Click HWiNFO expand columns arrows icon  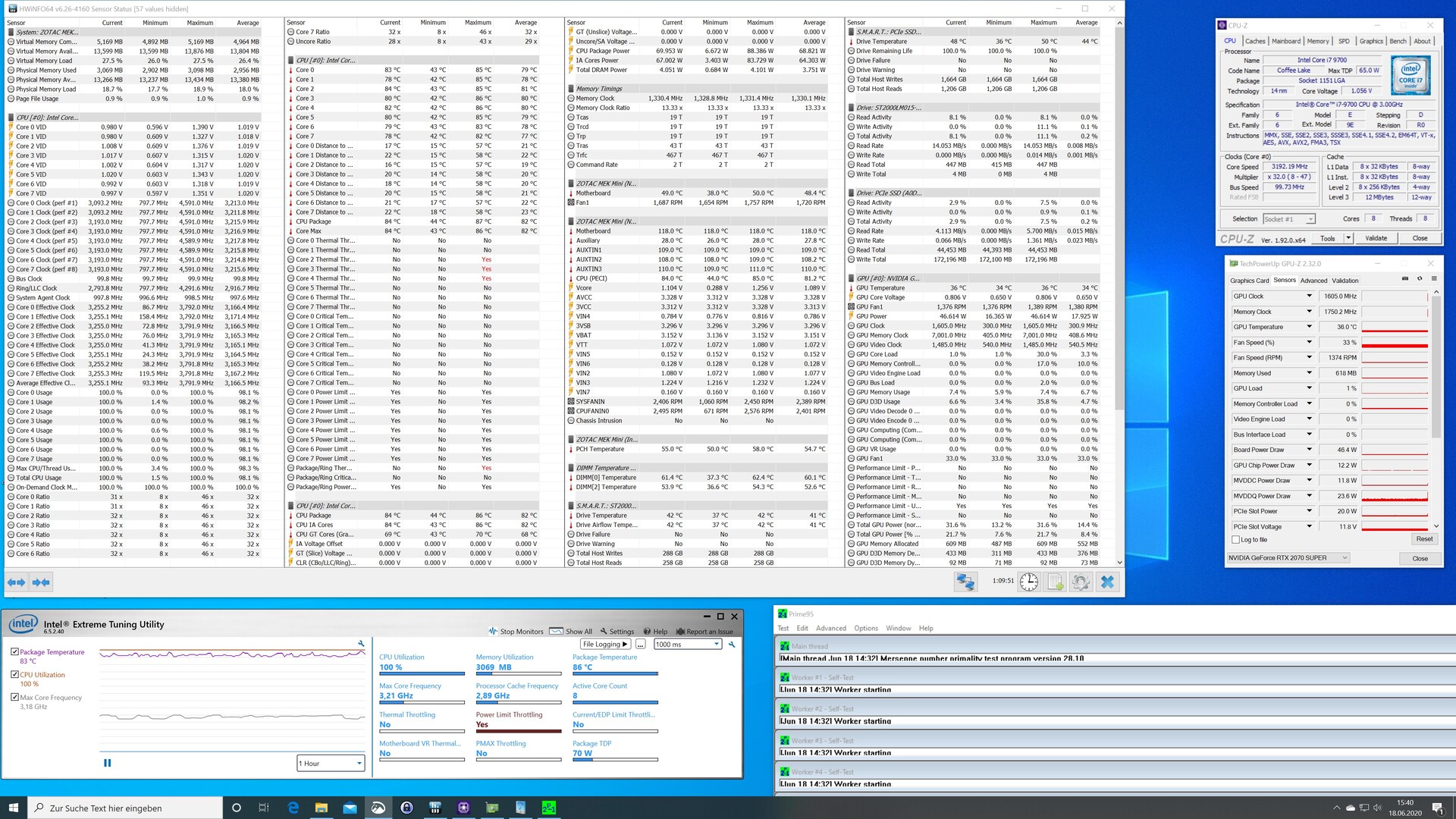(x=17, y=582)
